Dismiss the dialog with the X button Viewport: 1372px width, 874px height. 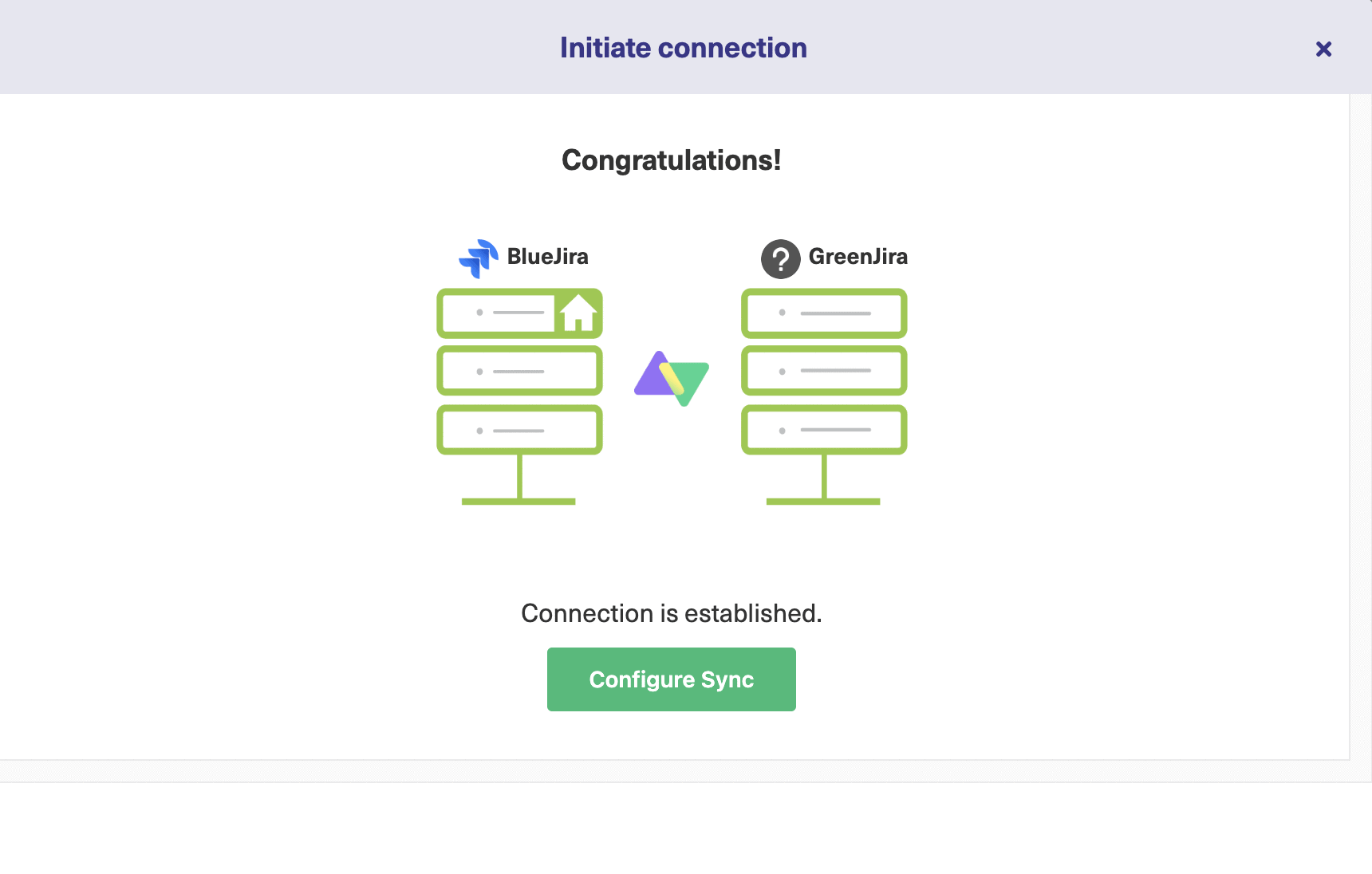(1323, 49)
